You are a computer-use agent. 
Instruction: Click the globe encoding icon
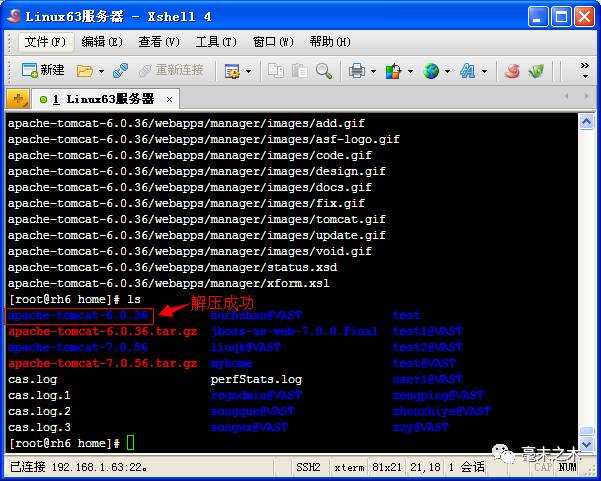click(x=431, y=71)
